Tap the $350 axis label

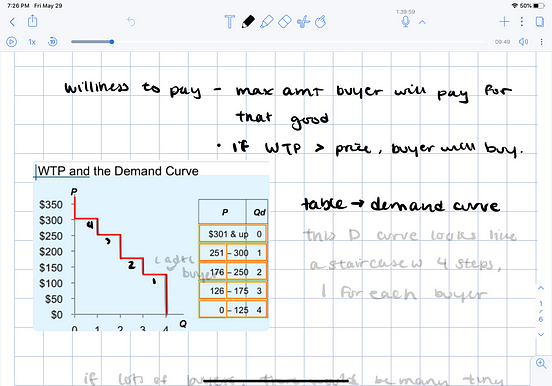coord(51,205)
